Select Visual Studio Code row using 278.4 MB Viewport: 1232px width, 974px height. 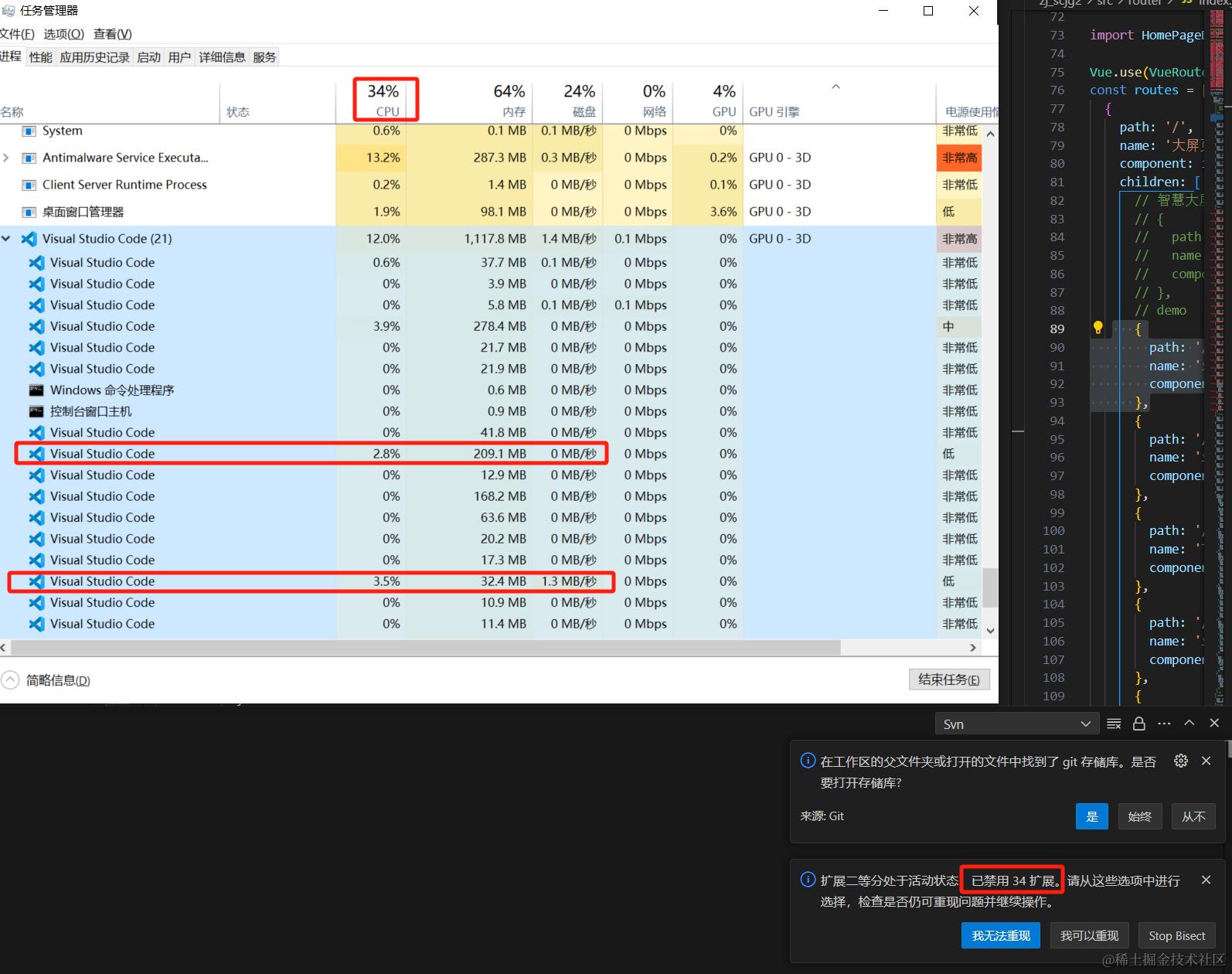point(491,326)
